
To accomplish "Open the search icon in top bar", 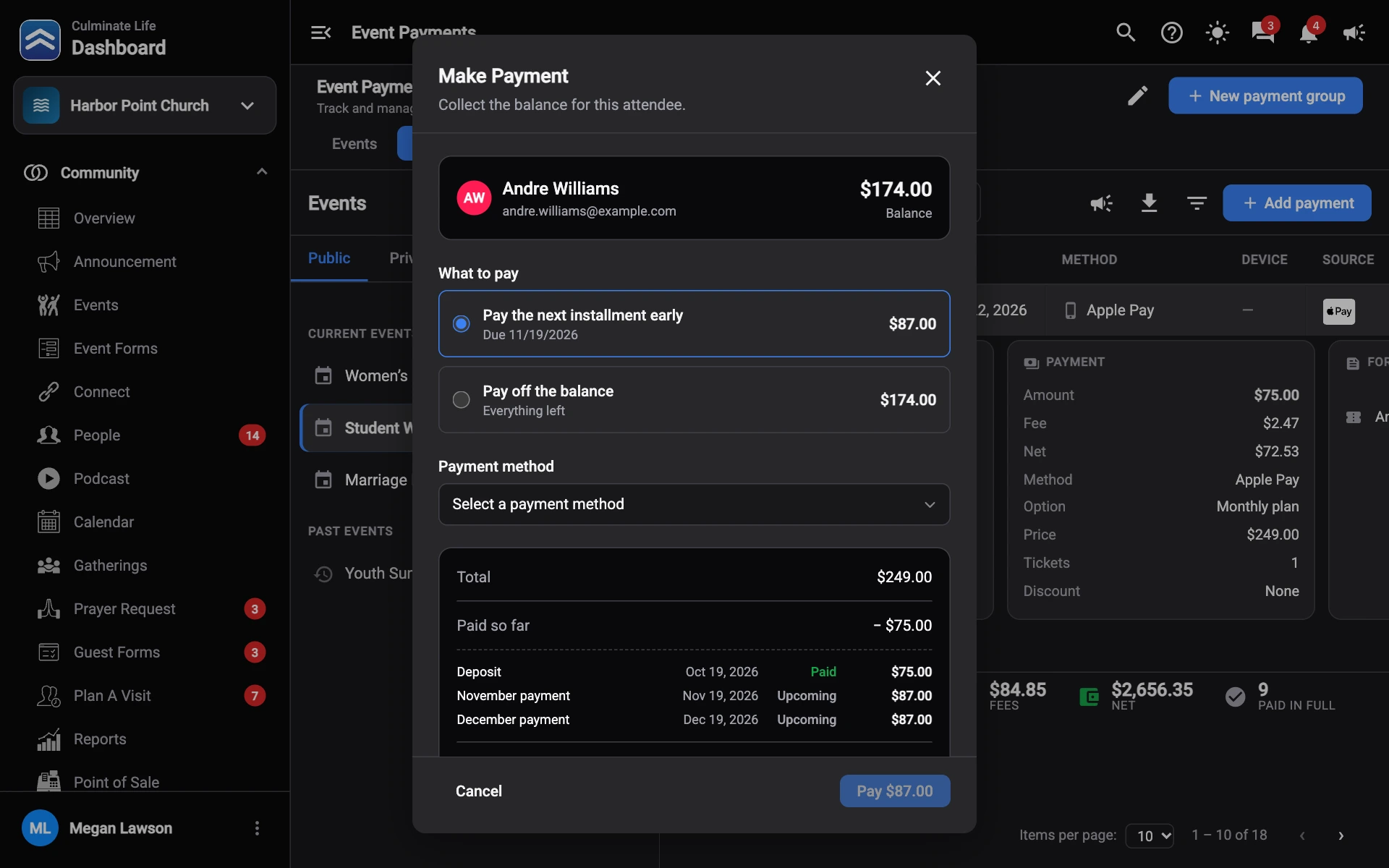I will point(1125,33).
